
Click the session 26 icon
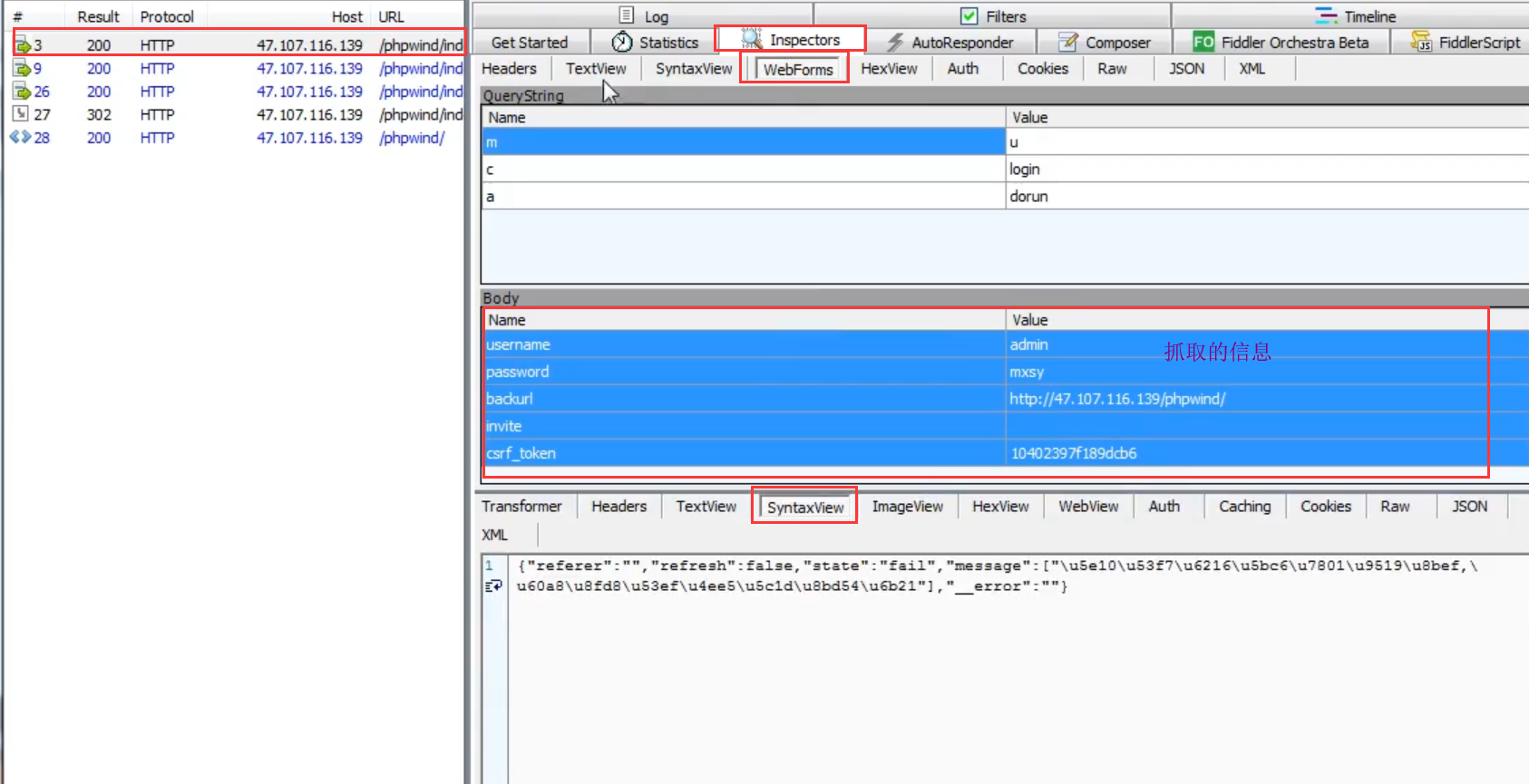(x=21, y=91)
